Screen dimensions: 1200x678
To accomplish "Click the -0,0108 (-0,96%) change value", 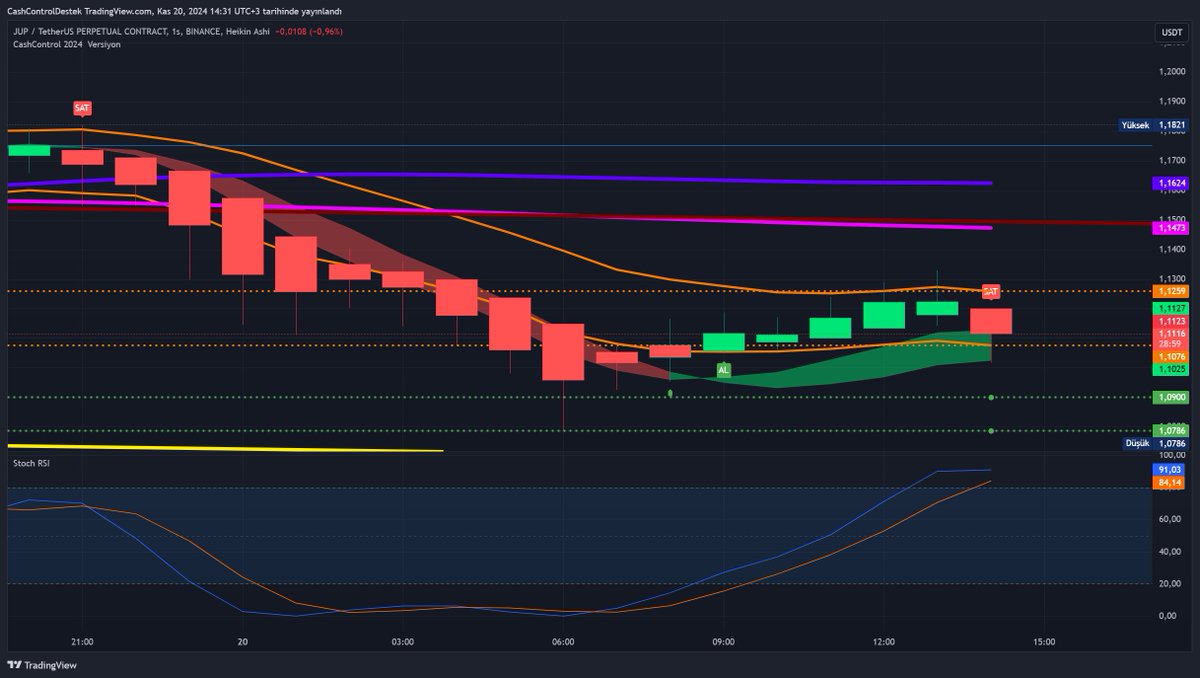I will [x=309, y=31].
